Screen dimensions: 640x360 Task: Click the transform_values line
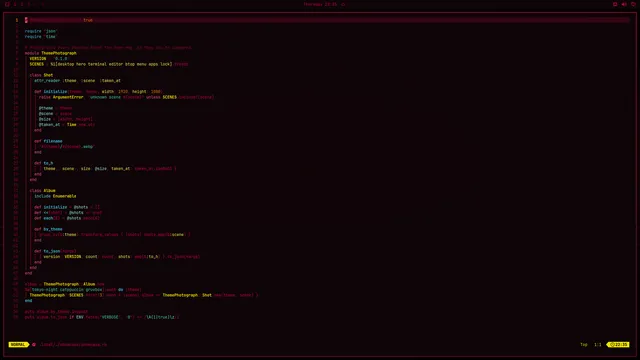[x=115, y=235]
